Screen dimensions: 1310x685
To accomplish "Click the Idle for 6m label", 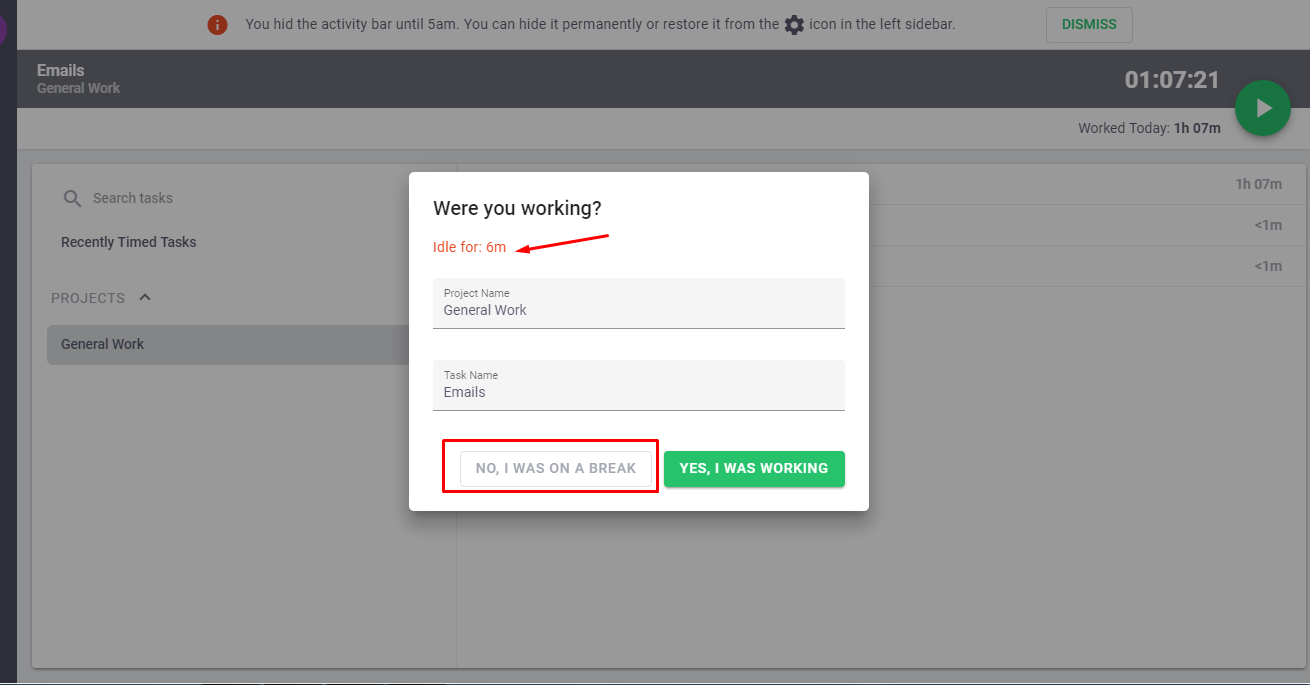I will pyautogui.click(x=470, y=247).
